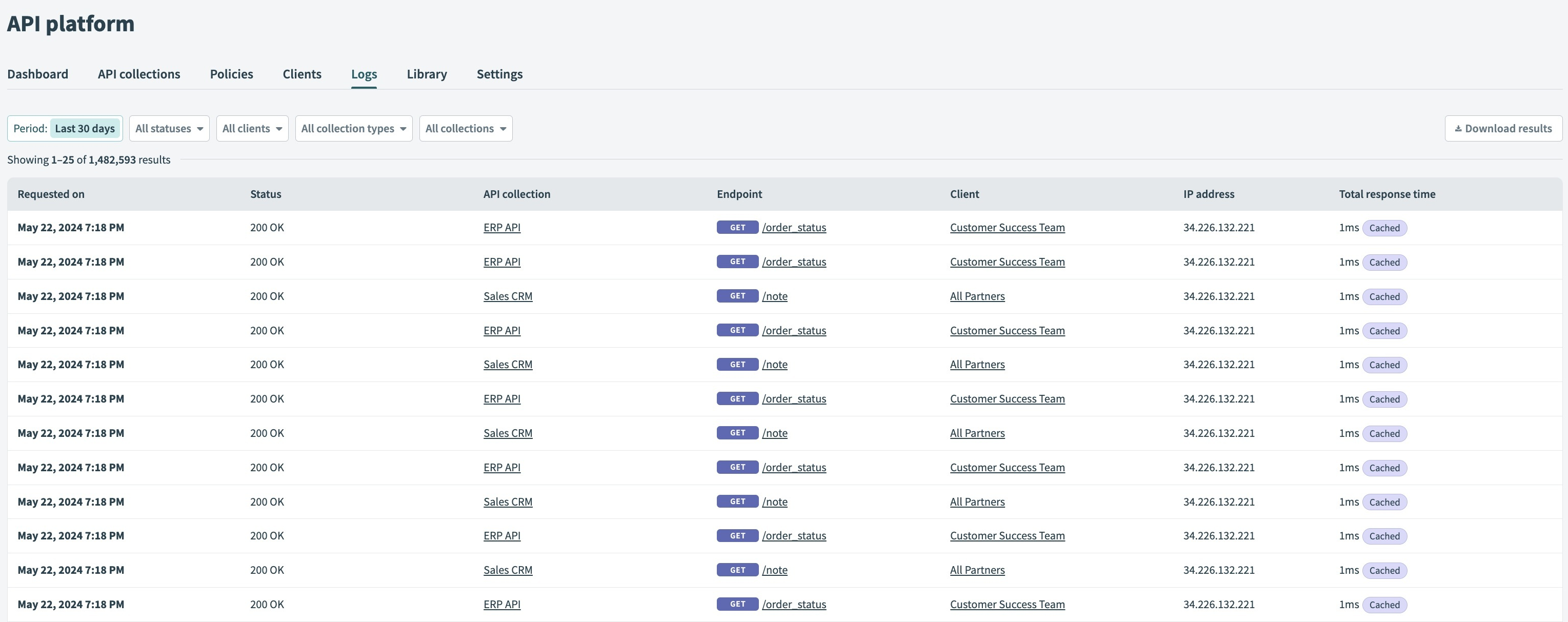Viewport: 1568px width, 622px height.
Task: Open the All statuses dropdown
Action: click(169, 128)
